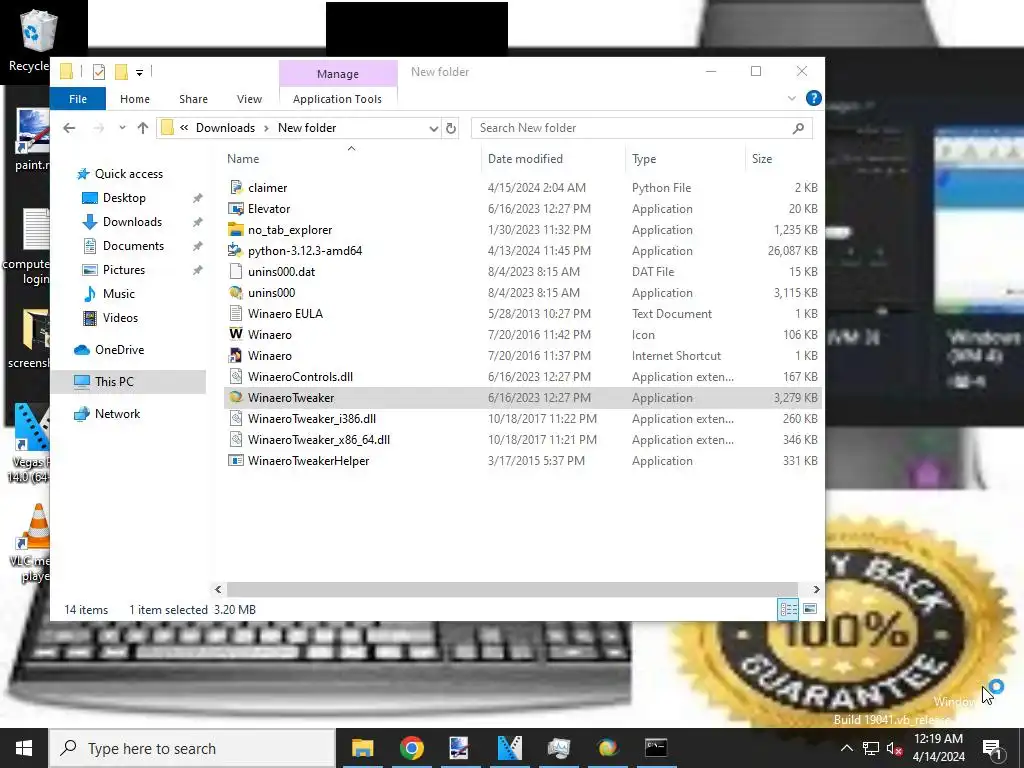The image size is (1024, 768).
Task: Show hidden system tray icons
Action: tap(846, 748)
